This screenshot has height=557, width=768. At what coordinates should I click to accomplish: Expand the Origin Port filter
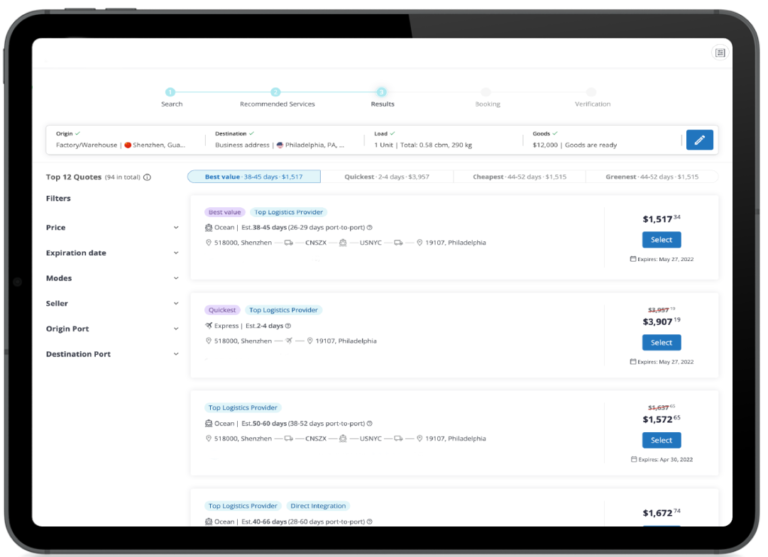tap(176, 329)
